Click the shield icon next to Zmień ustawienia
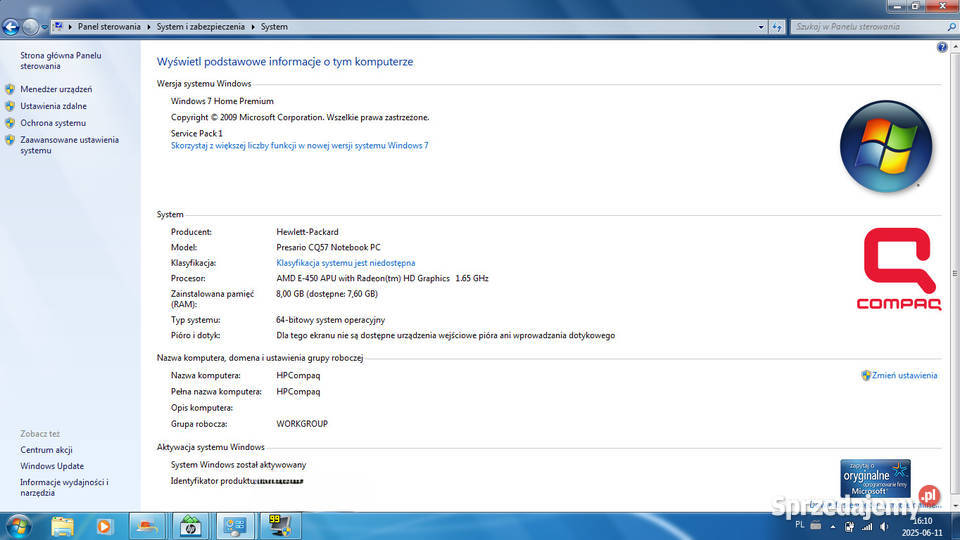Image resolution: width=960 pixels, height=540 pixels. point(866,375)
